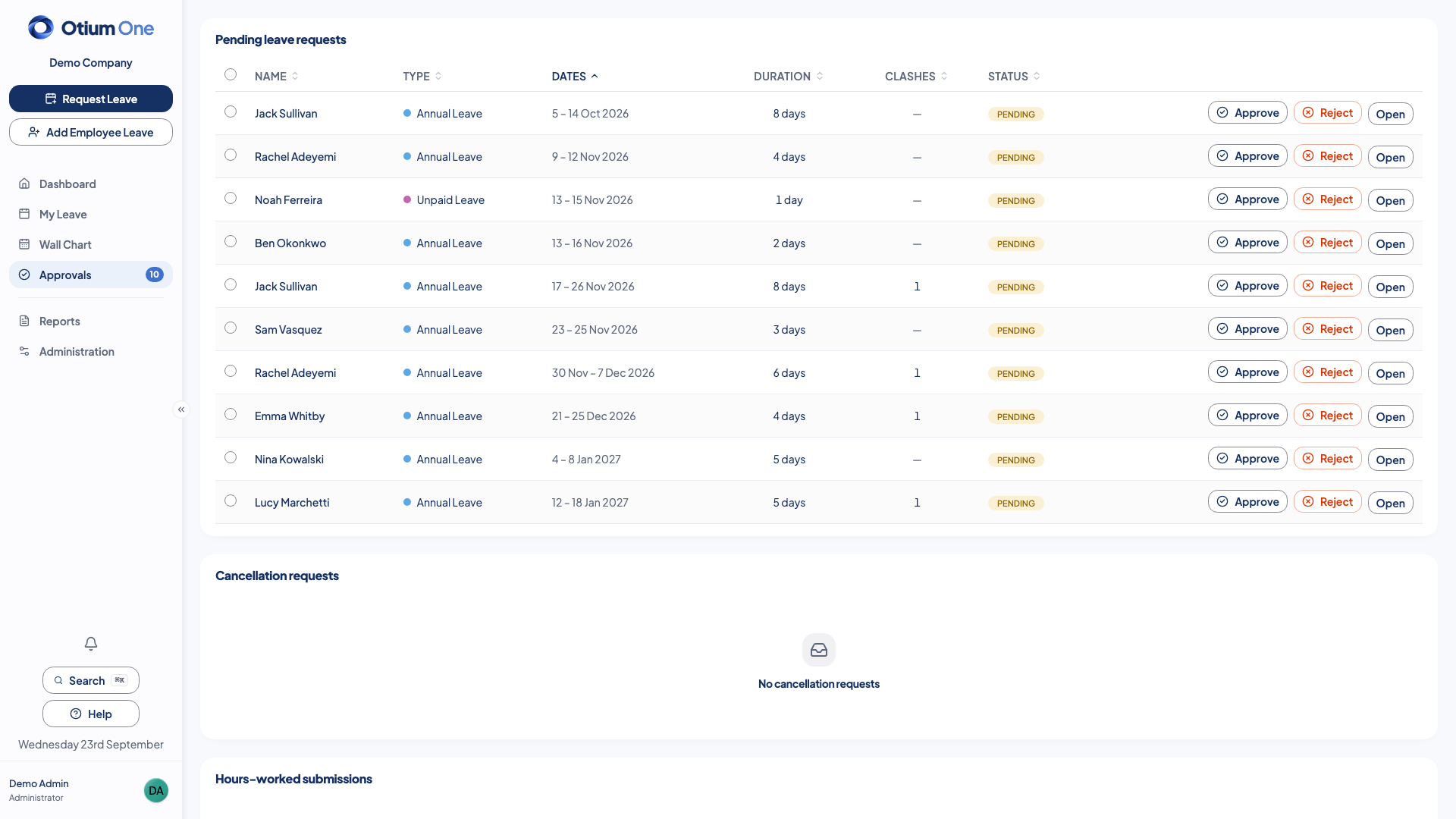
Task: Approve Jack Sullivan's 5–14 Oct leave
Action: click(x=1247, y=112)
